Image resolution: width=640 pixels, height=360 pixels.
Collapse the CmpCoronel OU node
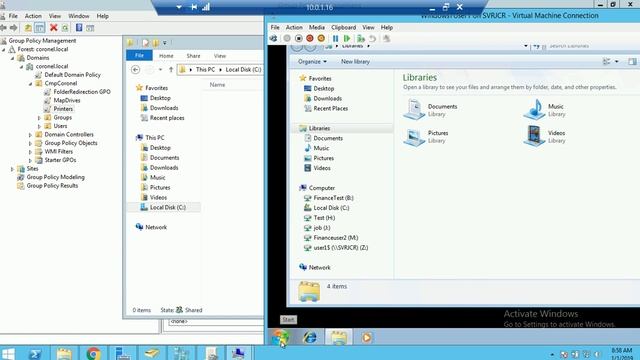point(31,84)
